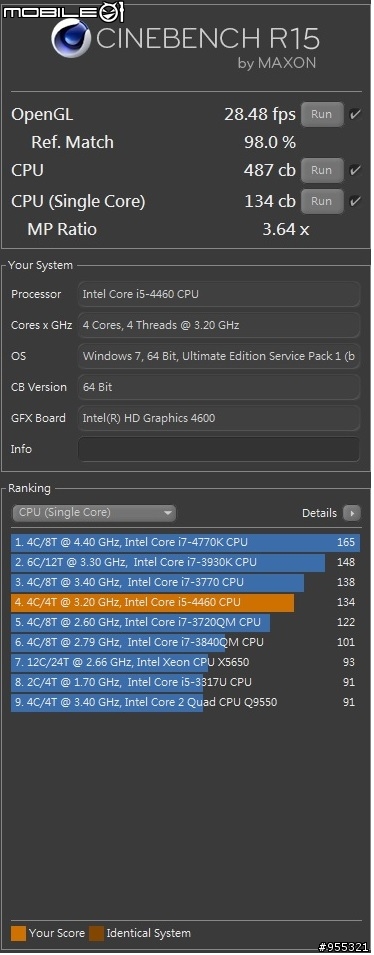Toggle the CPU test checkbox
This screenshot has height=955, width=374.
tap(355, 171)
